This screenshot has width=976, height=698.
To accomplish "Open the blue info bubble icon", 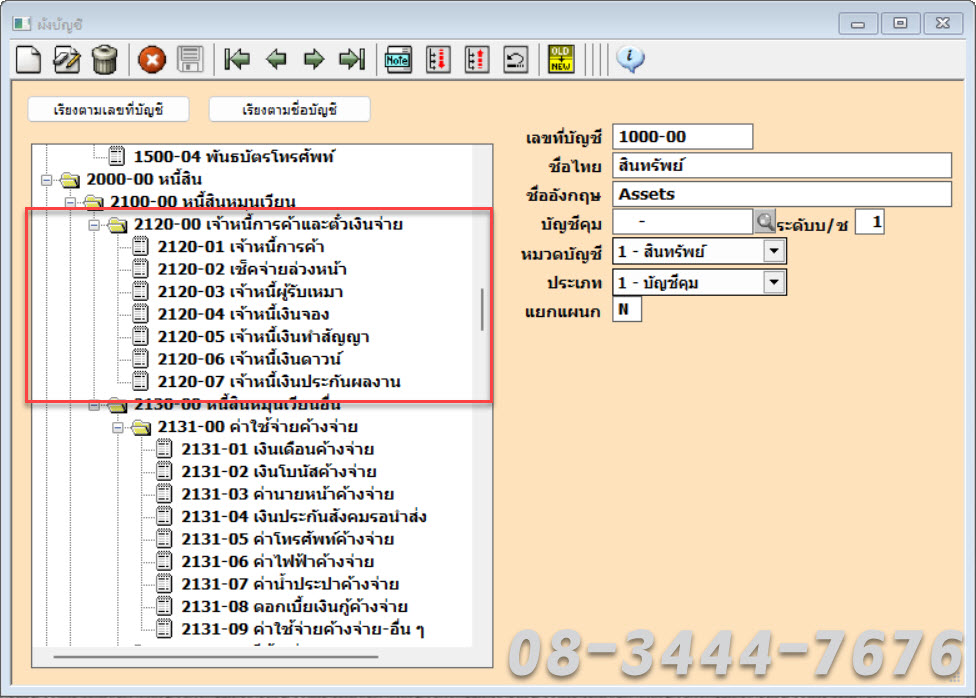I will [x=630, y=60].
